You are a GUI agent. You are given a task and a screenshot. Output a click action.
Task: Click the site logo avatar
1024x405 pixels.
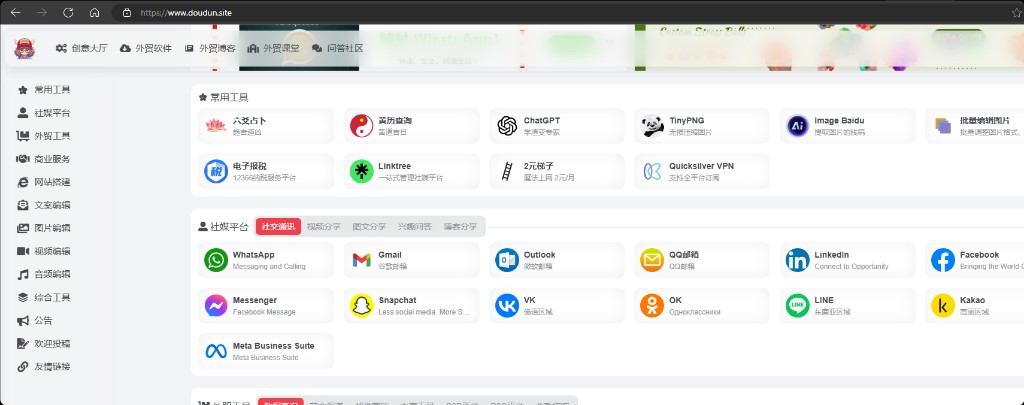pyautogui.click(x=25, y=48)
